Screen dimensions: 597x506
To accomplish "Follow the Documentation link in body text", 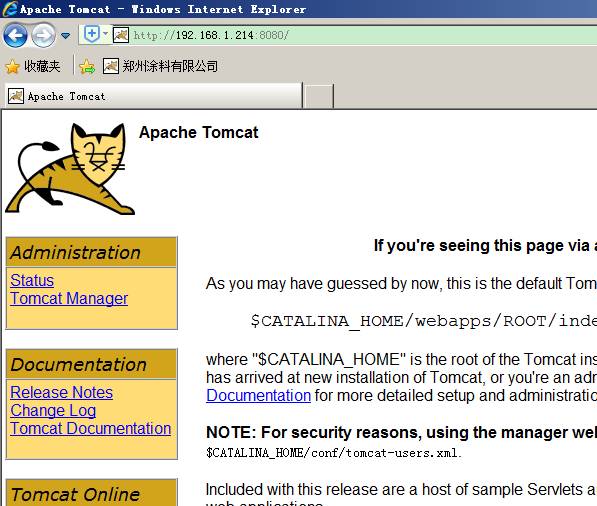I will click(x=259, y=395).
